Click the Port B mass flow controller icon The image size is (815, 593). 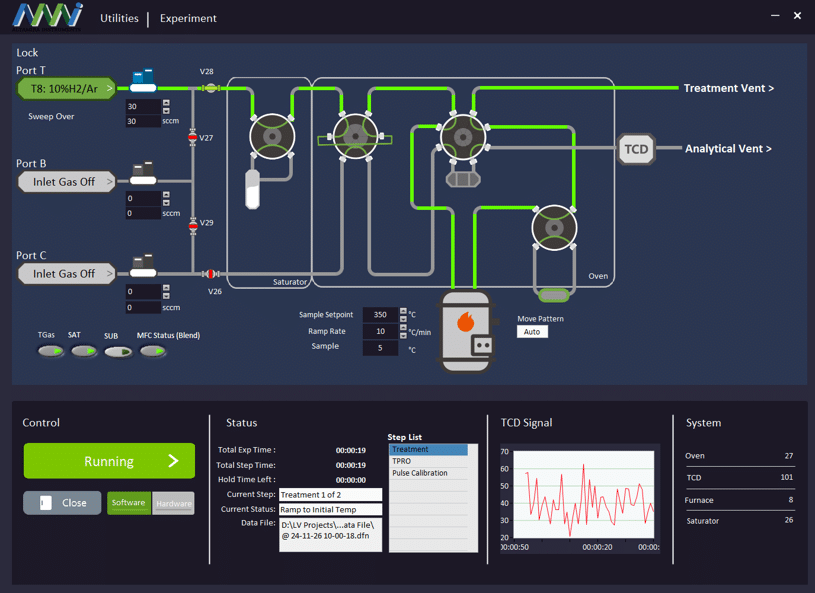[143, 174]
